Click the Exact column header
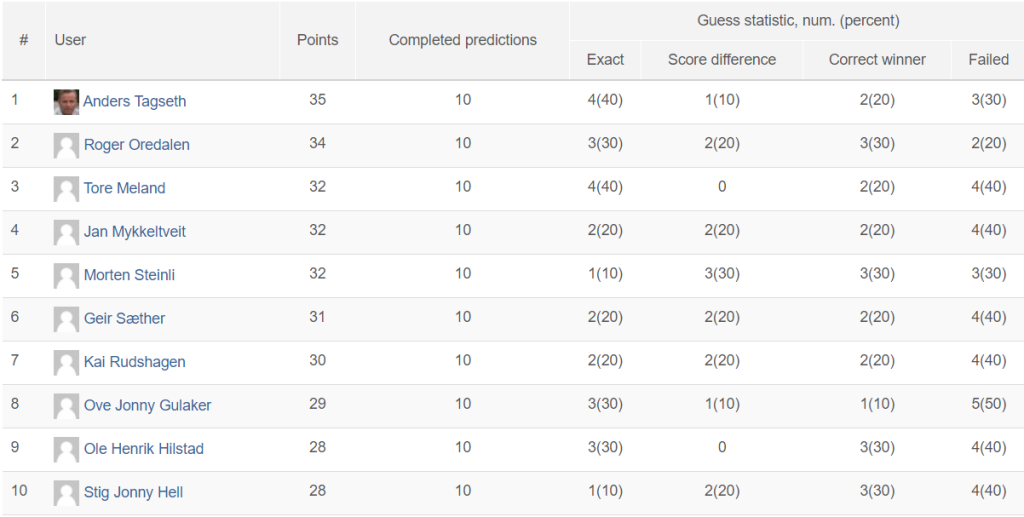The width and height of the screenshot is (1024, 517). click(605, 60)
